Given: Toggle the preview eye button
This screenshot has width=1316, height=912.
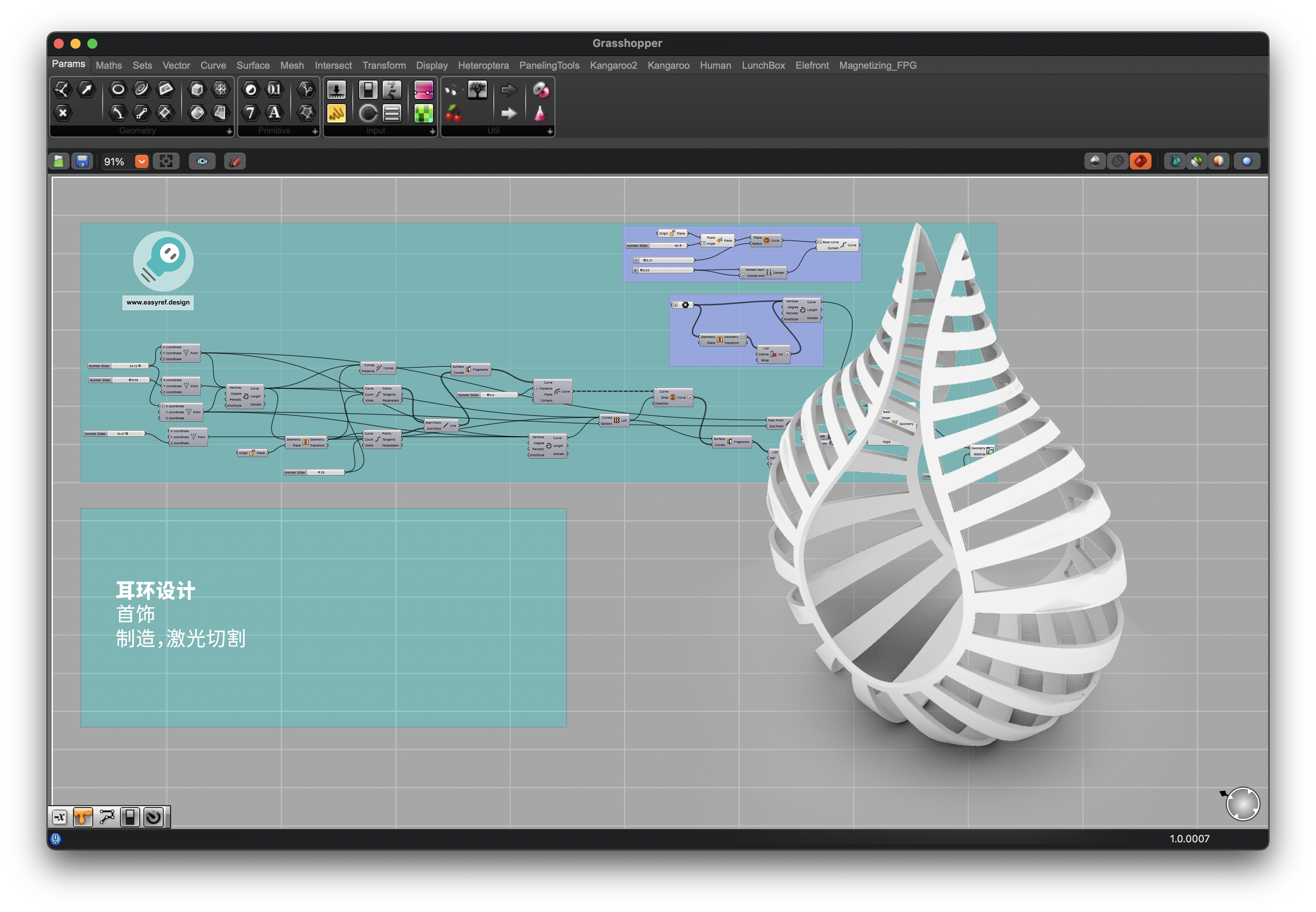Looking at the screenshot, I should pos(202,162).
